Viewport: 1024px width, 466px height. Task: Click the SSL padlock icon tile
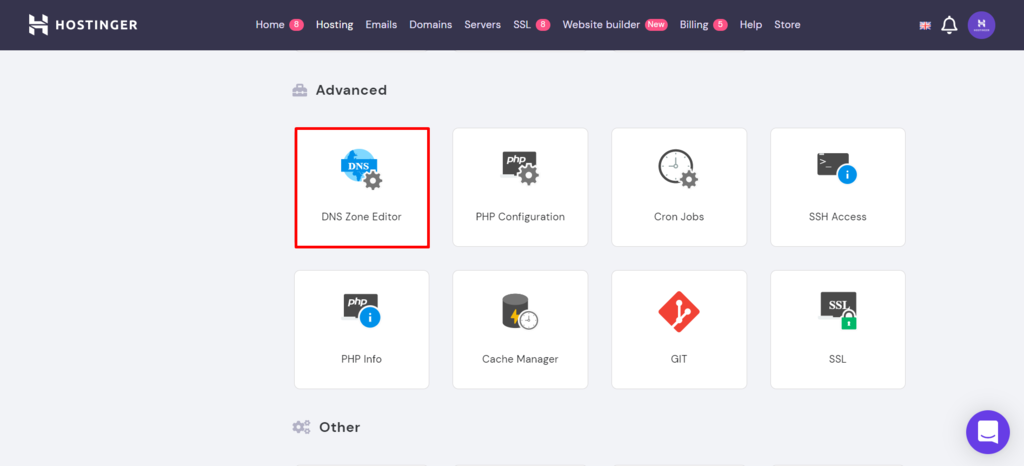[x=837, y=311]
